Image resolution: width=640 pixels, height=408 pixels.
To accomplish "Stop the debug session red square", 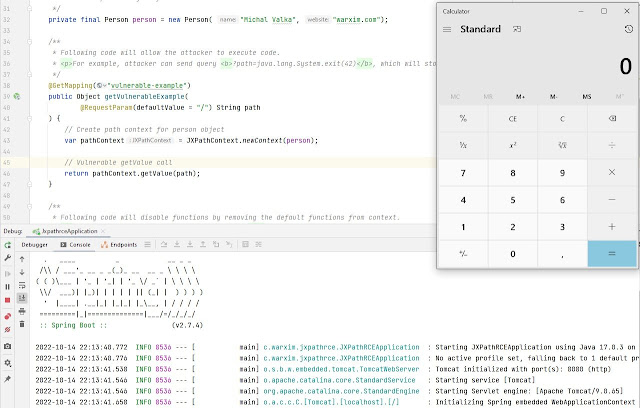I will pos(7,300).
